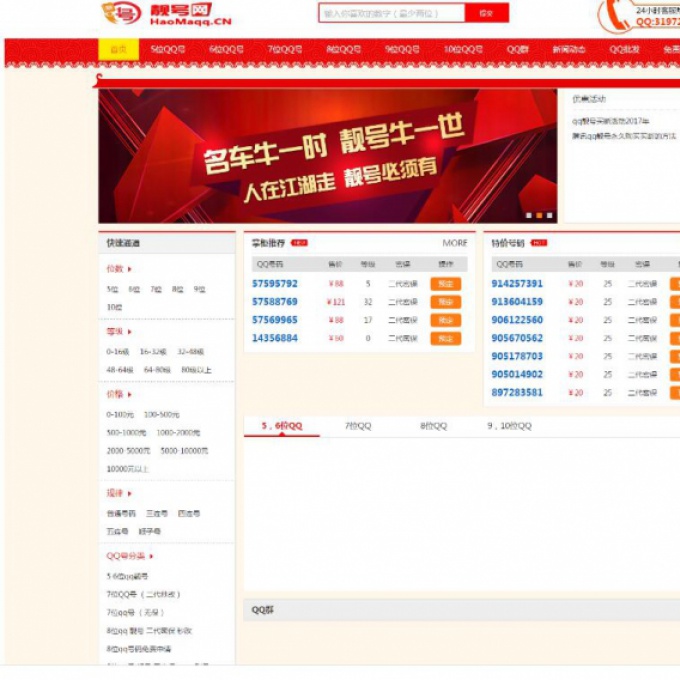This screenshot has height=680, width=680.
Task: Filter by 7位 digit count
Action: click(x=156, y=289)
